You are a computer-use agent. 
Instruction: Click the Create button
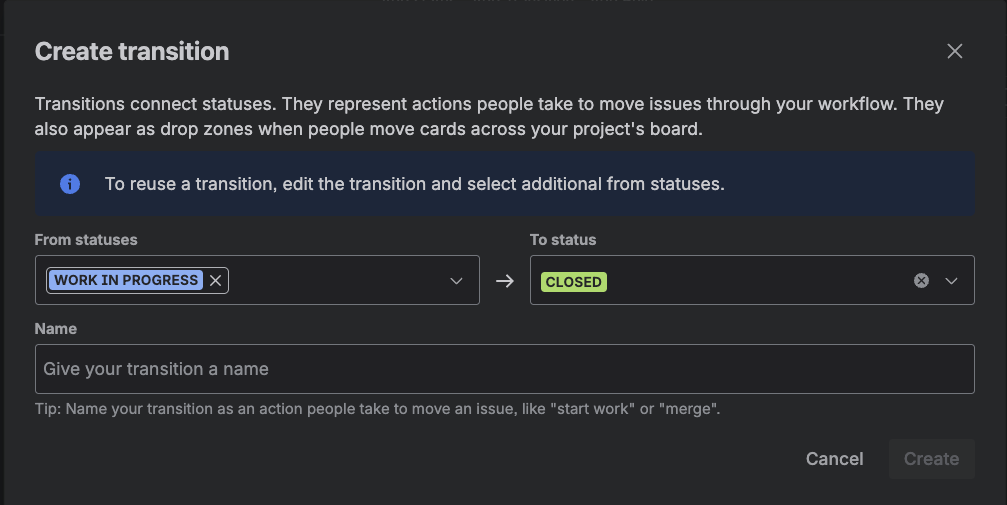[x=931, y=459]
